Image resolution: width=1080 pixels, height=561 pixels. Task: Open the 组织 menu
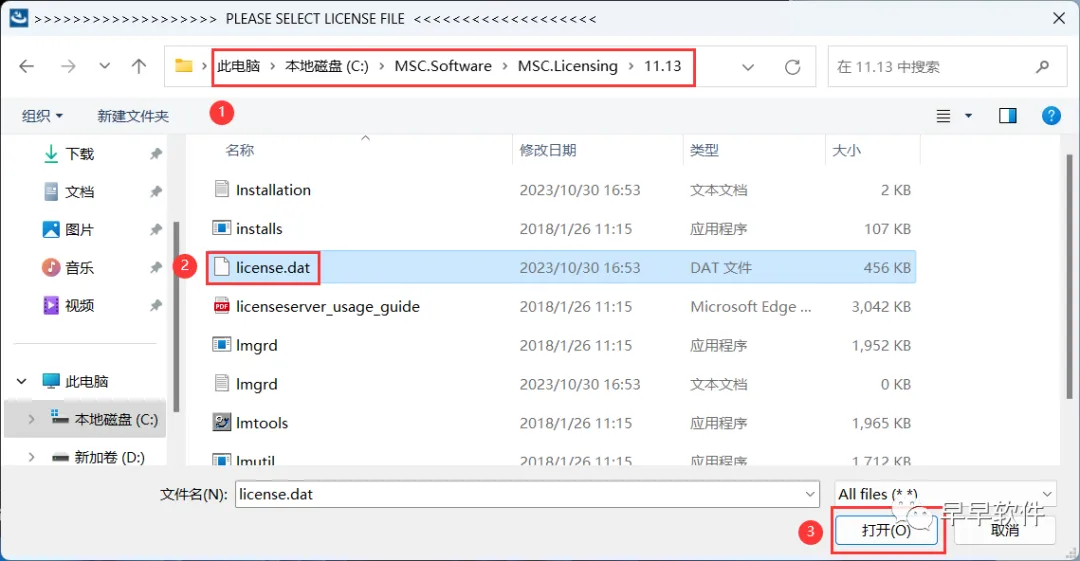pyautogui.click(x=42, y=116)
